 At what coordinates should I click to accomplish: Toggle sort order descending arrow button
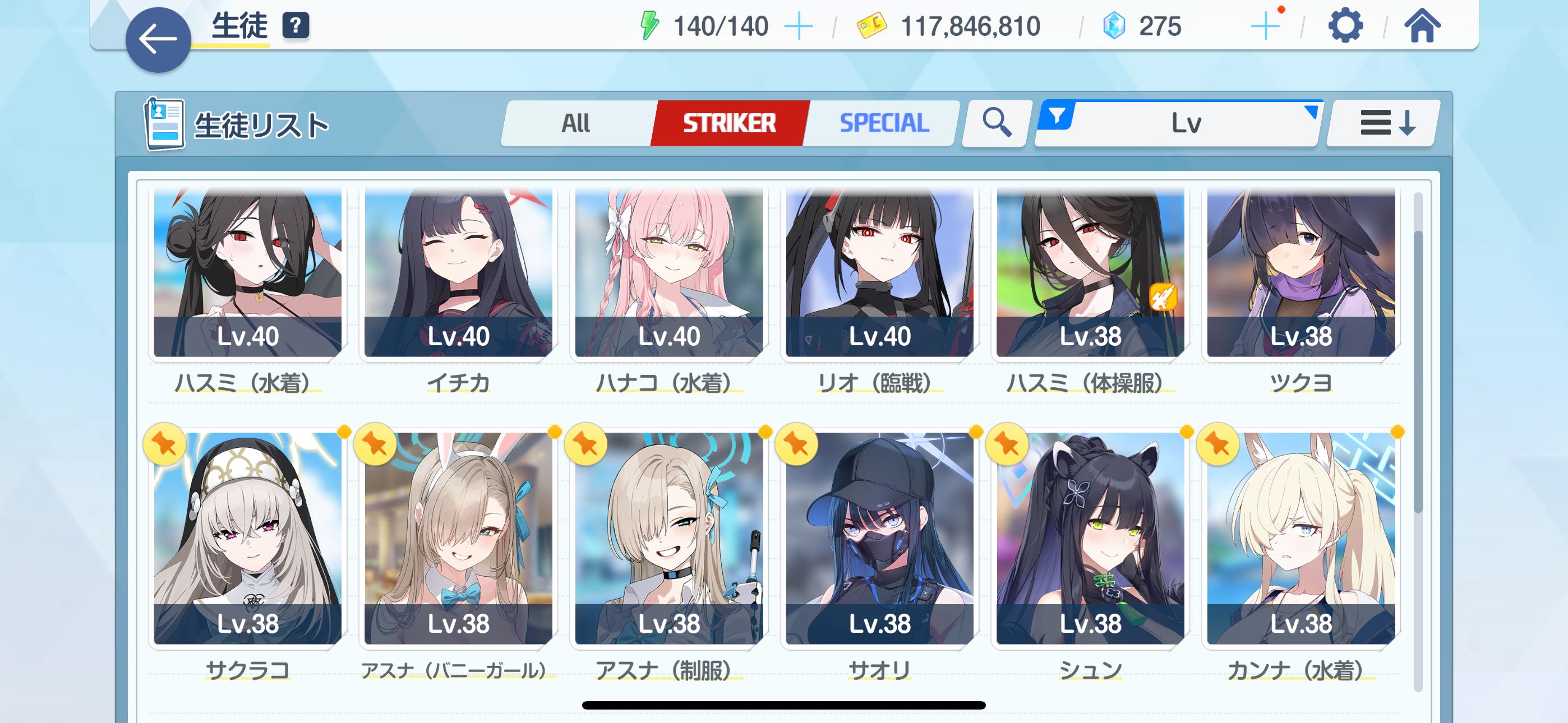(1383, 123)
